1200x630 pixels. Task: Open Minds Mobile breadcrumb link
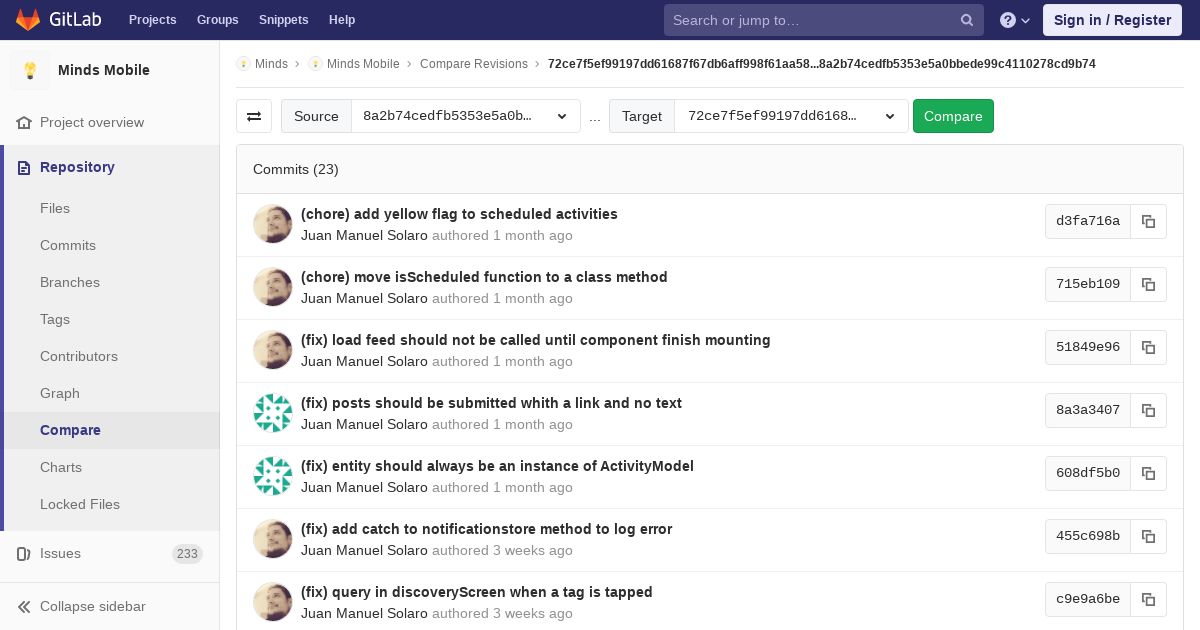coord(363,63)
